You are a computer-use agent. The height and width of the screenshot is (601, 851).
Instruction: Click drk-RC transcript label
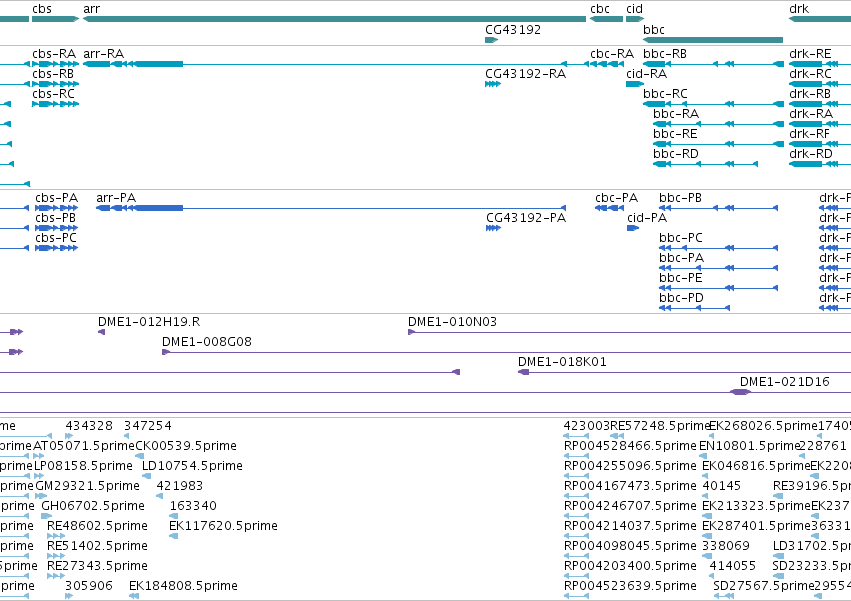(810, 74)
